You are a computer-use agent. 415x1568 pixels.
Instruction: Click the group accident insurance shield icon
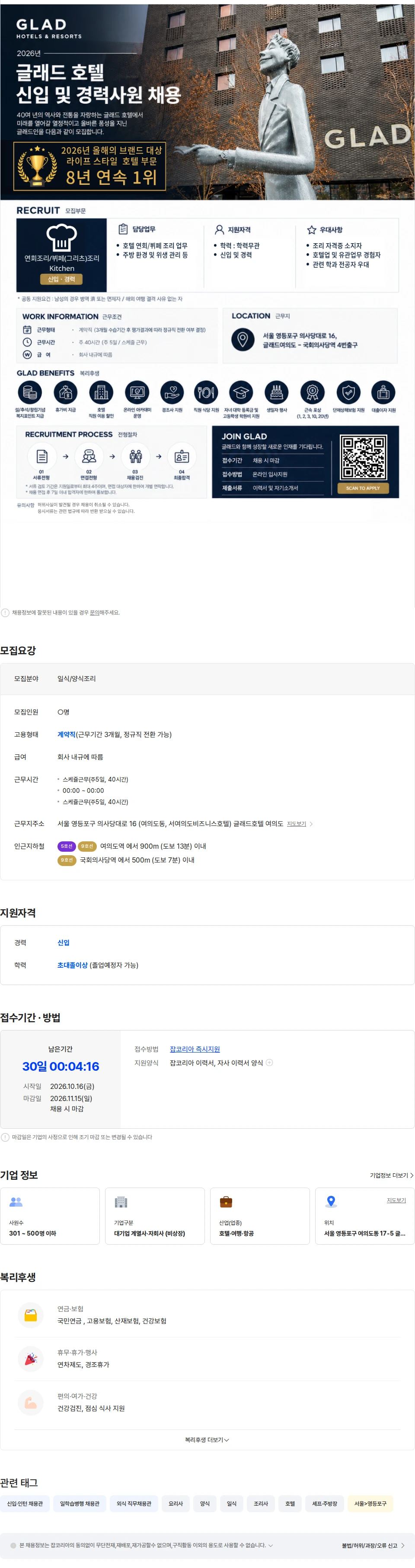(x=348, y=393)
